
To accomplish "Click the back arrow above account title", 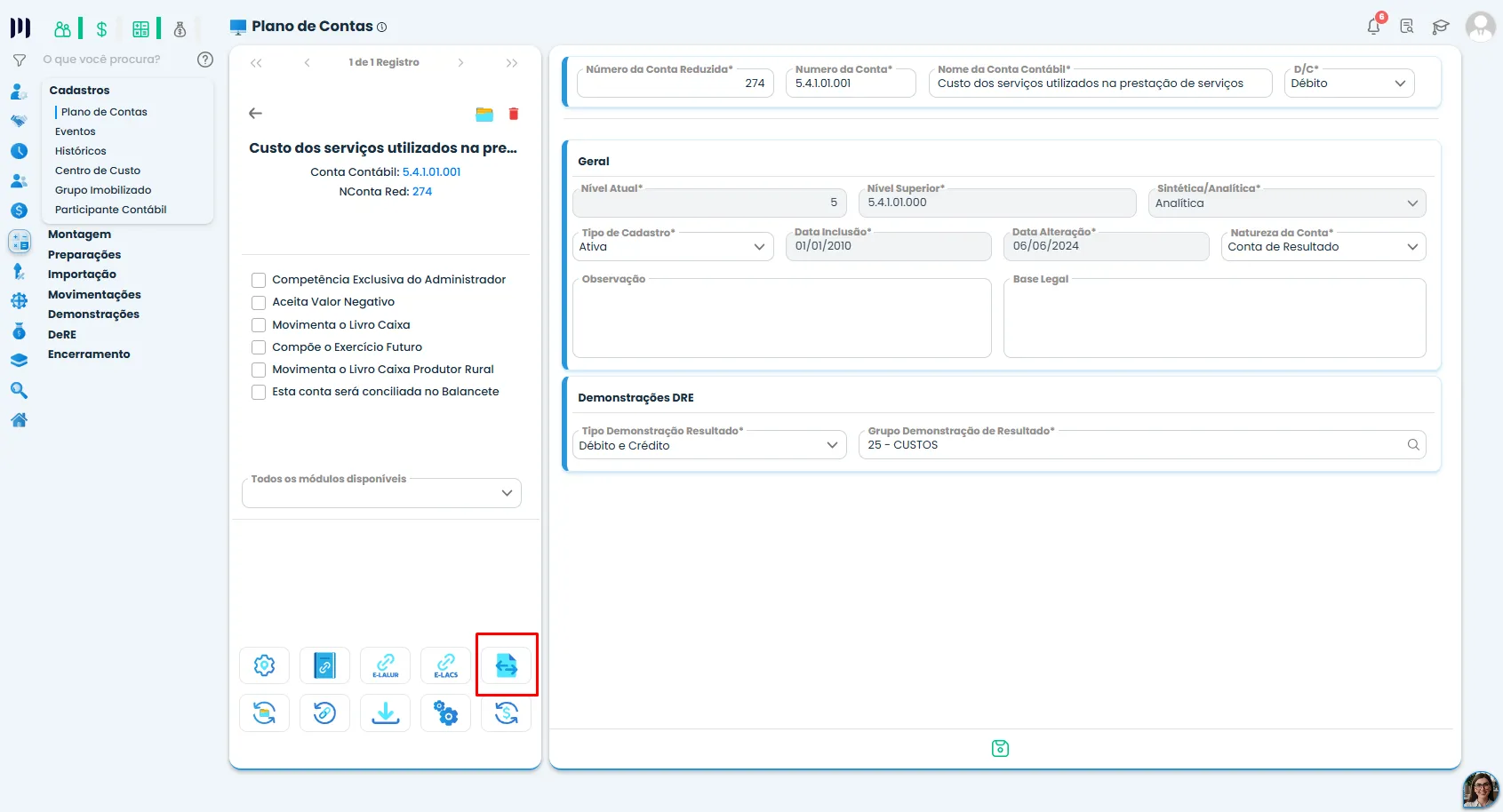I will pyautogui.click(x=255, y=113).
